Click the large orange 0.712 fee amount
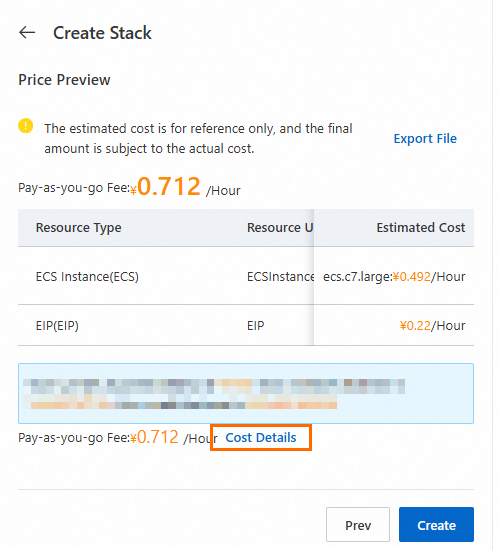This screenshot has width=498, height=550. [169, 186]
